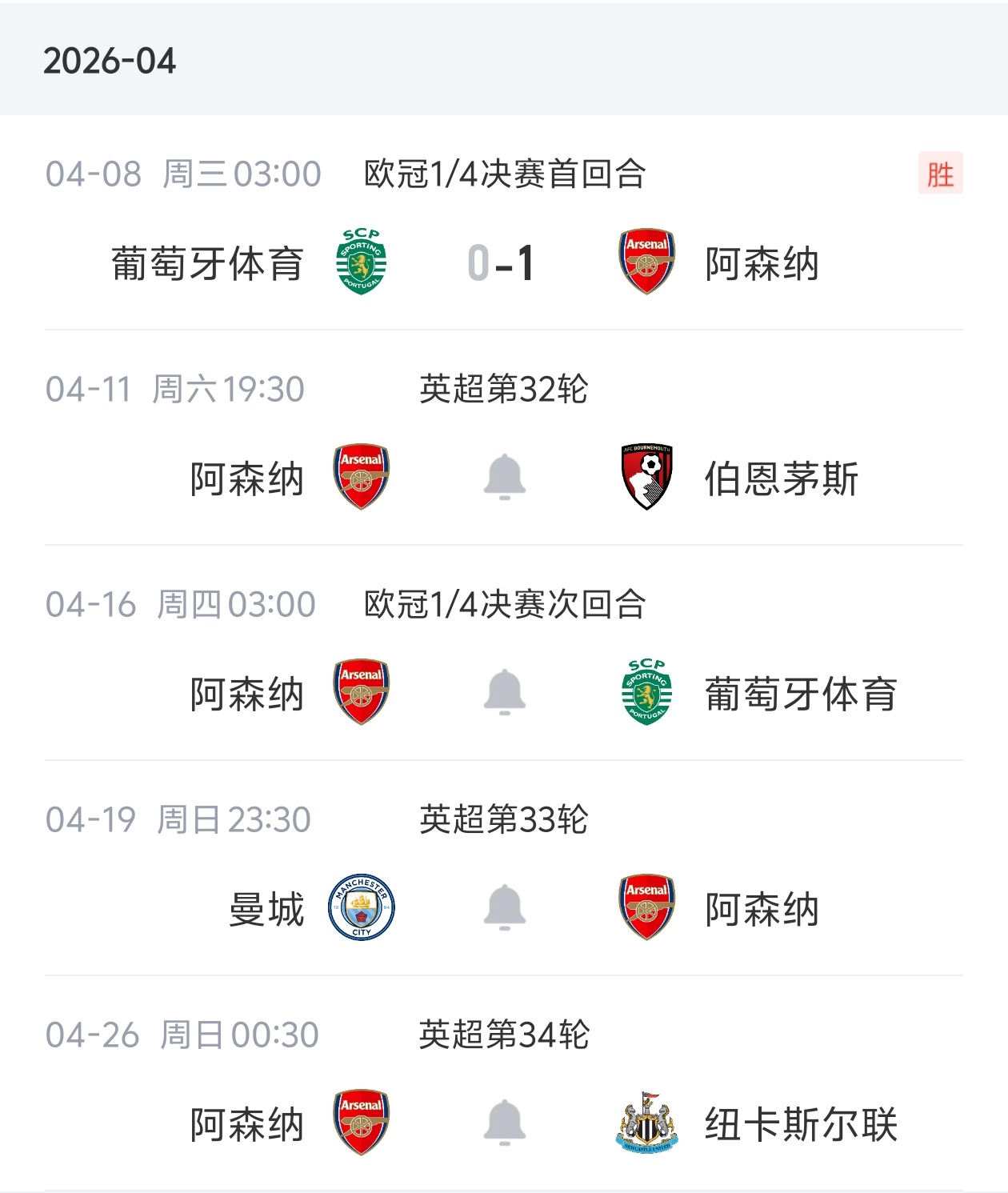Open 曼城 team name link
This screenshot has height=1193, width=1008.
266,910
